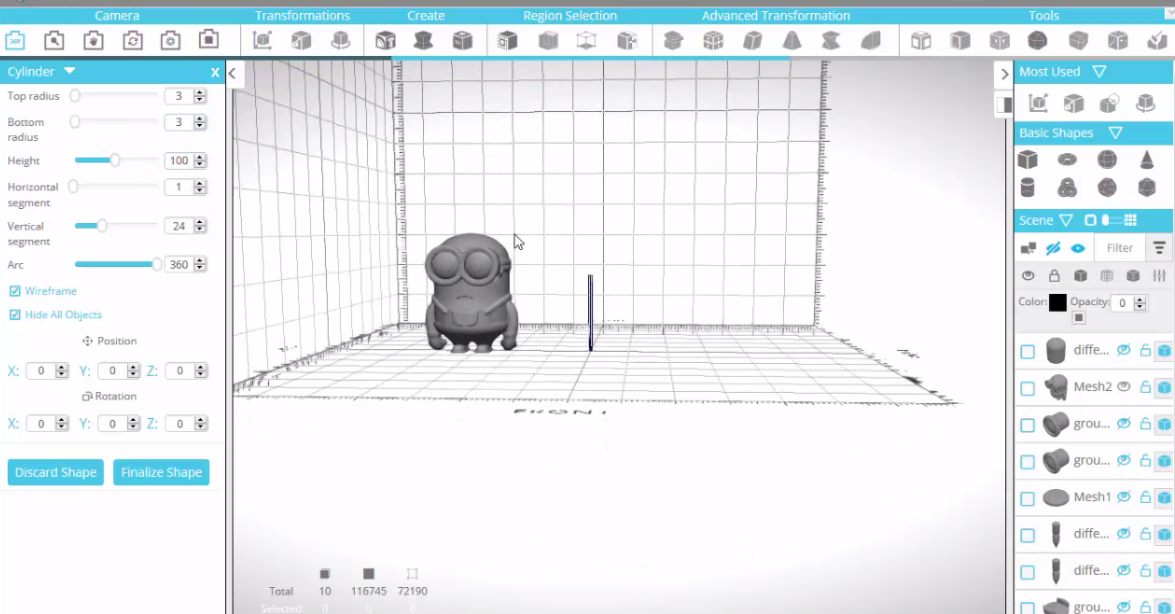
Task: Tick the checkbox for Mesh1
Action: [1027, 499]
